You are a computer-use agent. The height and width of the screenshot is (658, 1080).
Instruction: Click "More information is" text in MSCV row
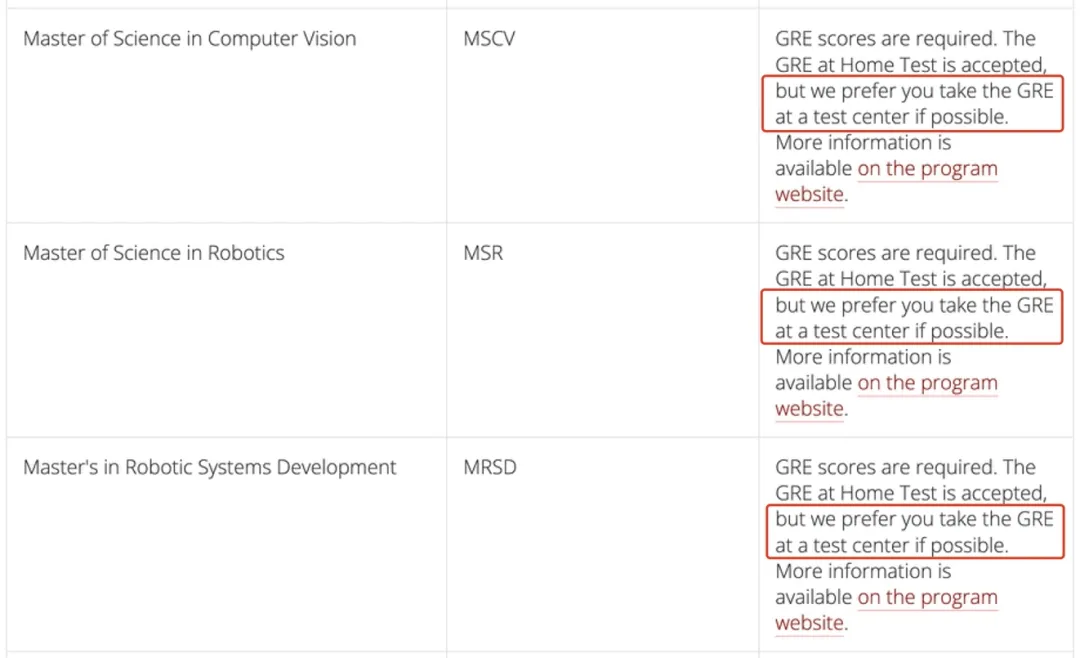pos(863,143)
